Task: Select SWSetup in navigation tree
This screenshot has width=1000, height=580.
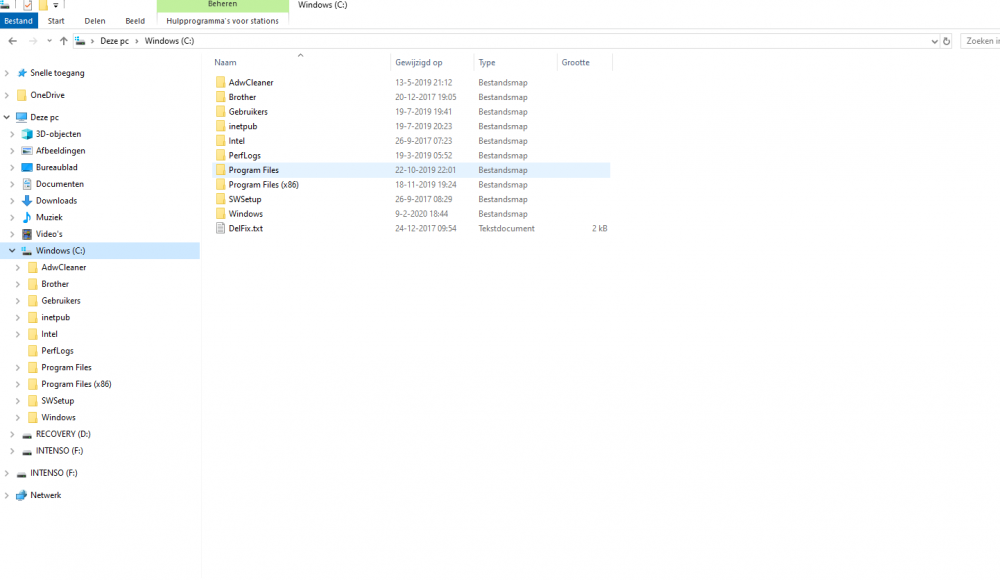Action: [x=57, y=401]
